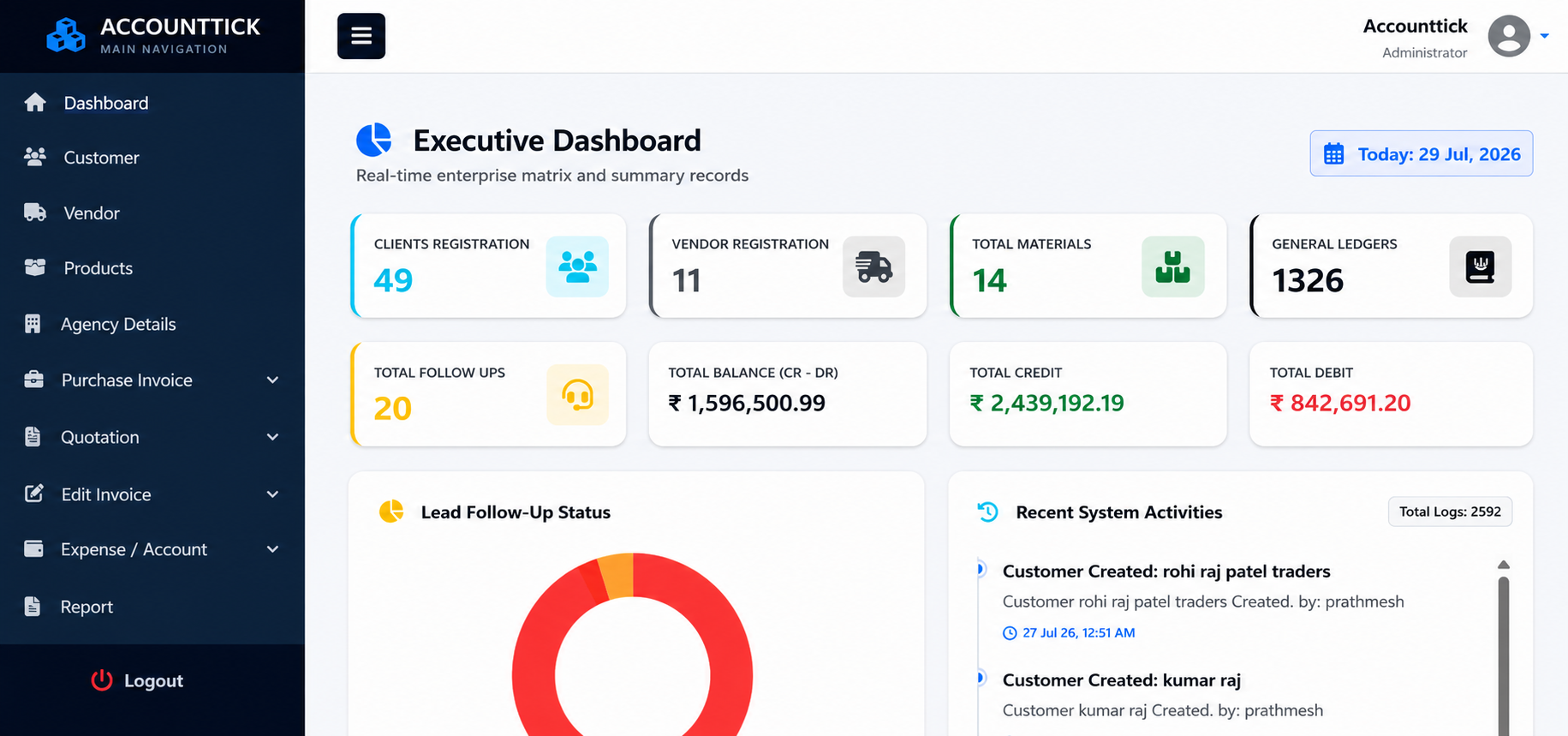Image resolution: width=1568 pixels, height=736 pixels.
Task: Click 'Customer kumar raj Created. by: prathmesh' text
Action: [1163, 710]
